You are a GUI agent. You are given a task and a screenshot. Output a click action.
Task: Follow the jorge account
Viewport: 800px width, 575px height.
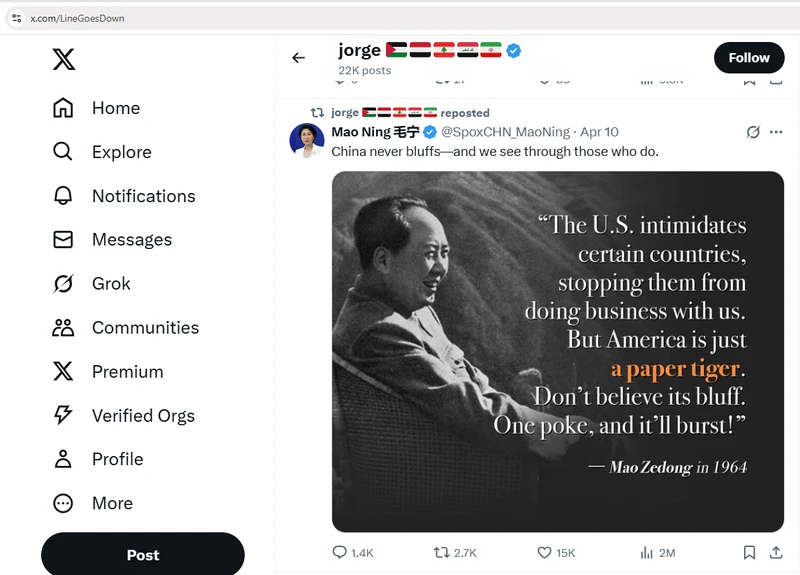pos(748,58)
